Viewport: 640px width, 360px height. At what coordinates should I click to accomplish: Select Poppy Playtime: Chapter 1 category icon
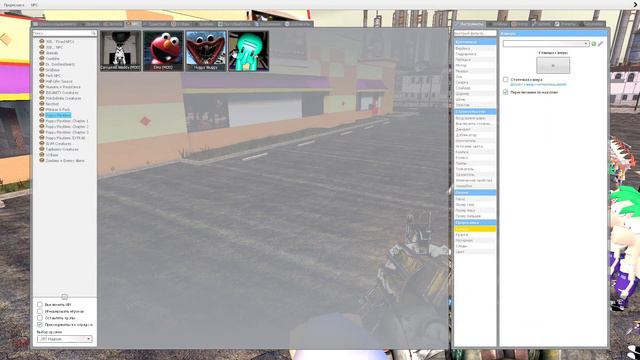click(42, 121)
